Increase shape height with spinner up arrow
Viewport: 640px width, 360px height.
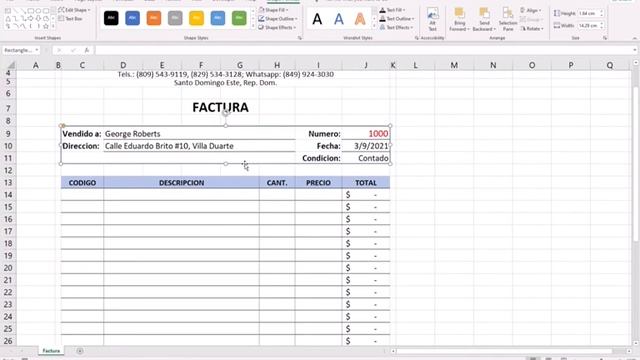coord(602,12)
